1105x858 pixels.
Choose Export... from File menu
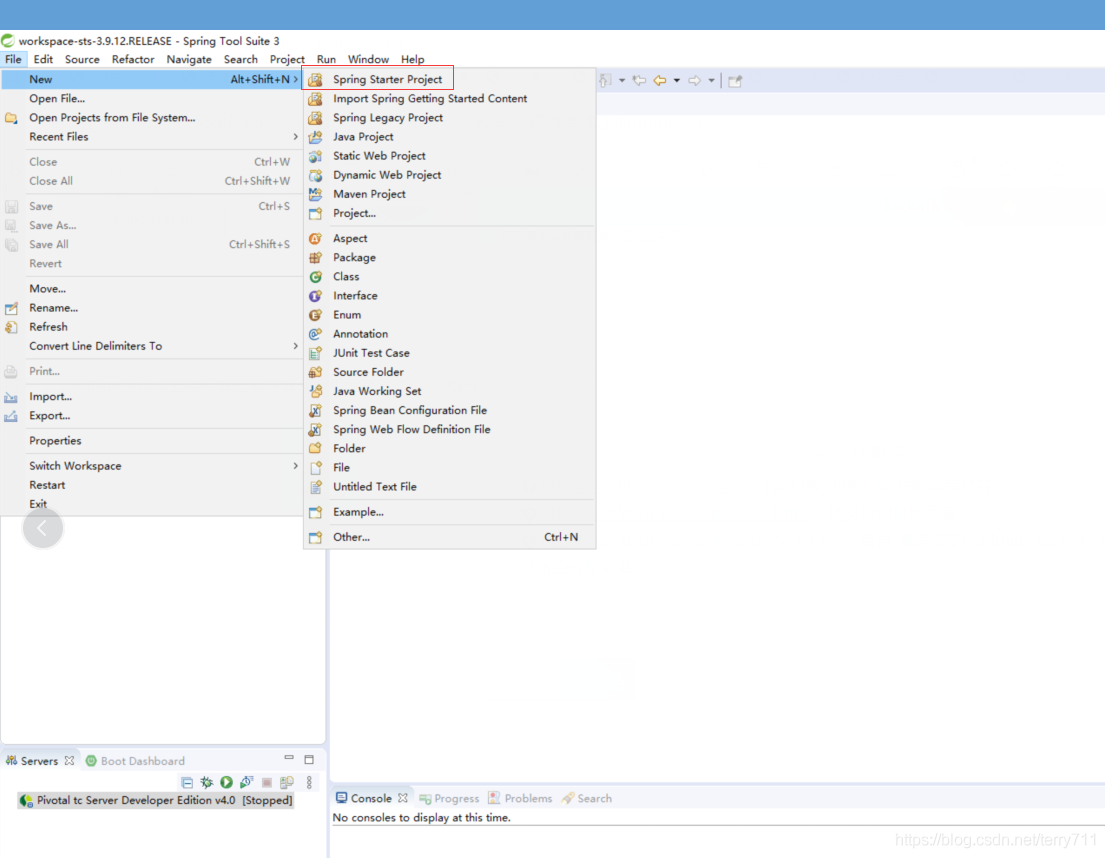pyautogui.click(x=49, y=415)
